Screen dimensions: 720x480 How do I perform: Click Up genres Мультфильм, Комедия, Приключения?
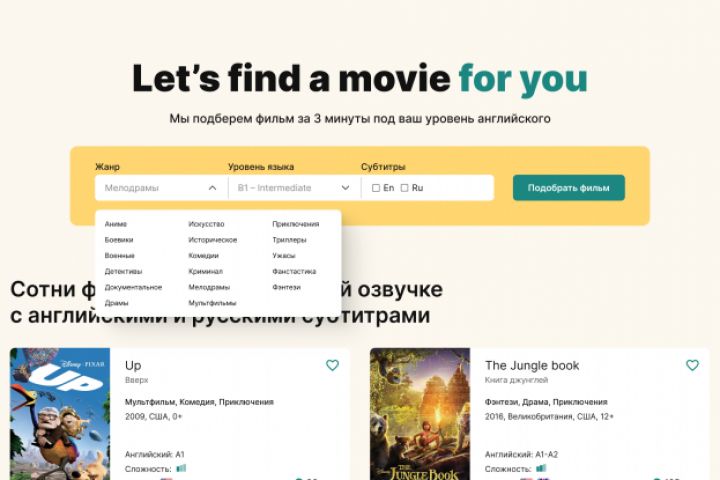(199, 402)
